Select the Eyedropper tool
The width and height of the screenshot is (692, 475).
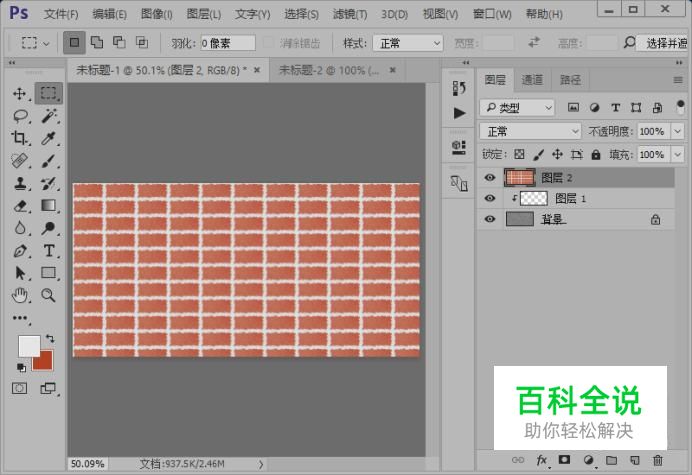click(48, 138)
